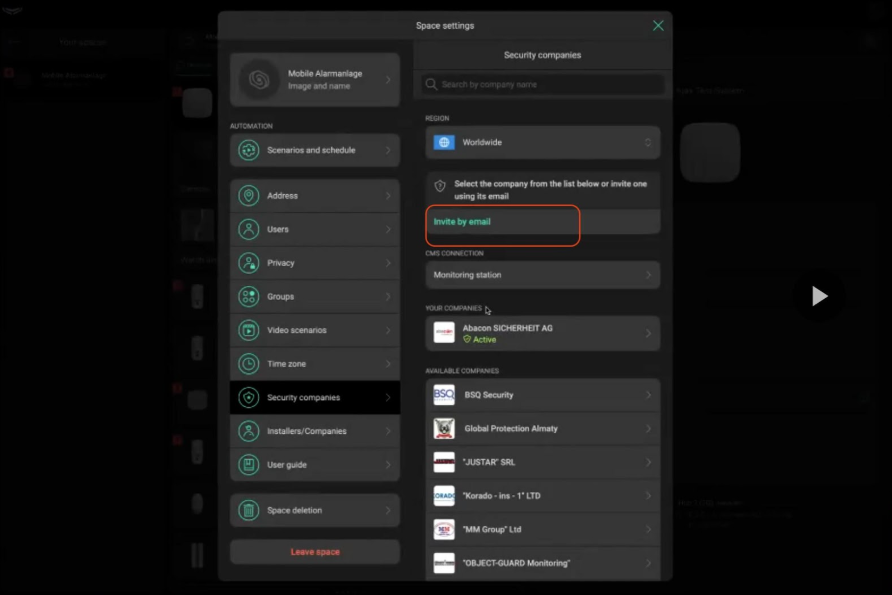The width and height of the screenshot is (892, 595).
Task: Select the Video scenarios icon
Action: click(248, 330)
